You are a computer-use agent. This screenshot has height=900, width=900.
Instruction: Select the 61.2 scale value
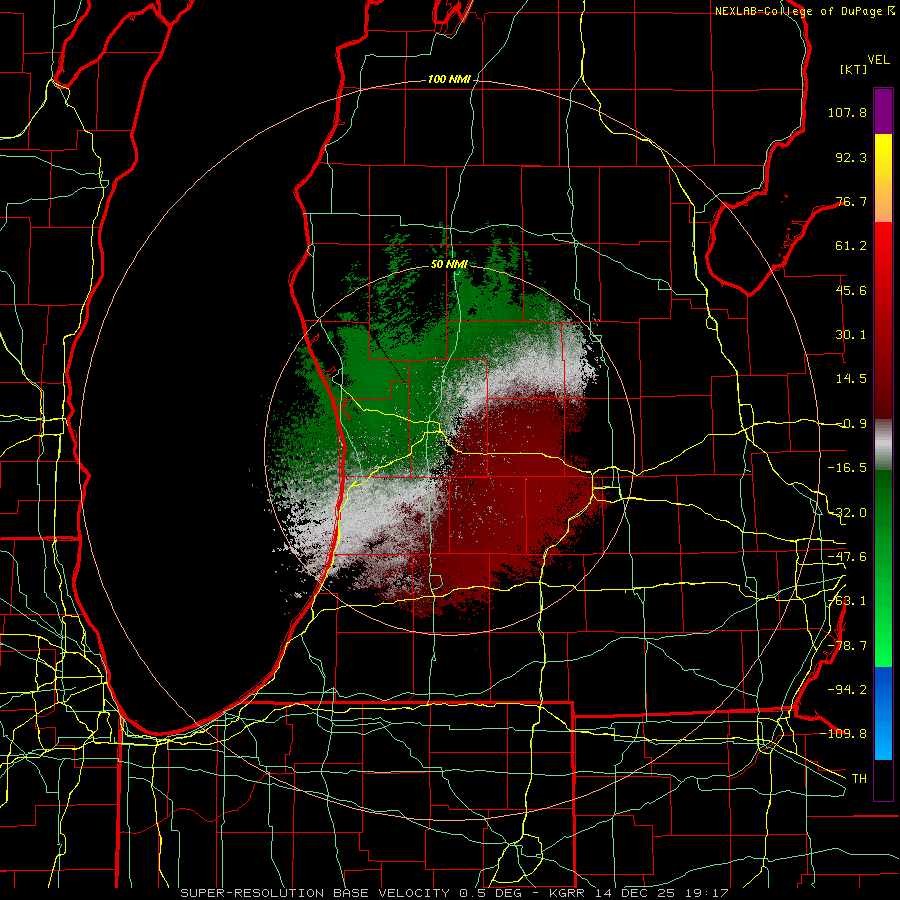(x=851, y=246)
